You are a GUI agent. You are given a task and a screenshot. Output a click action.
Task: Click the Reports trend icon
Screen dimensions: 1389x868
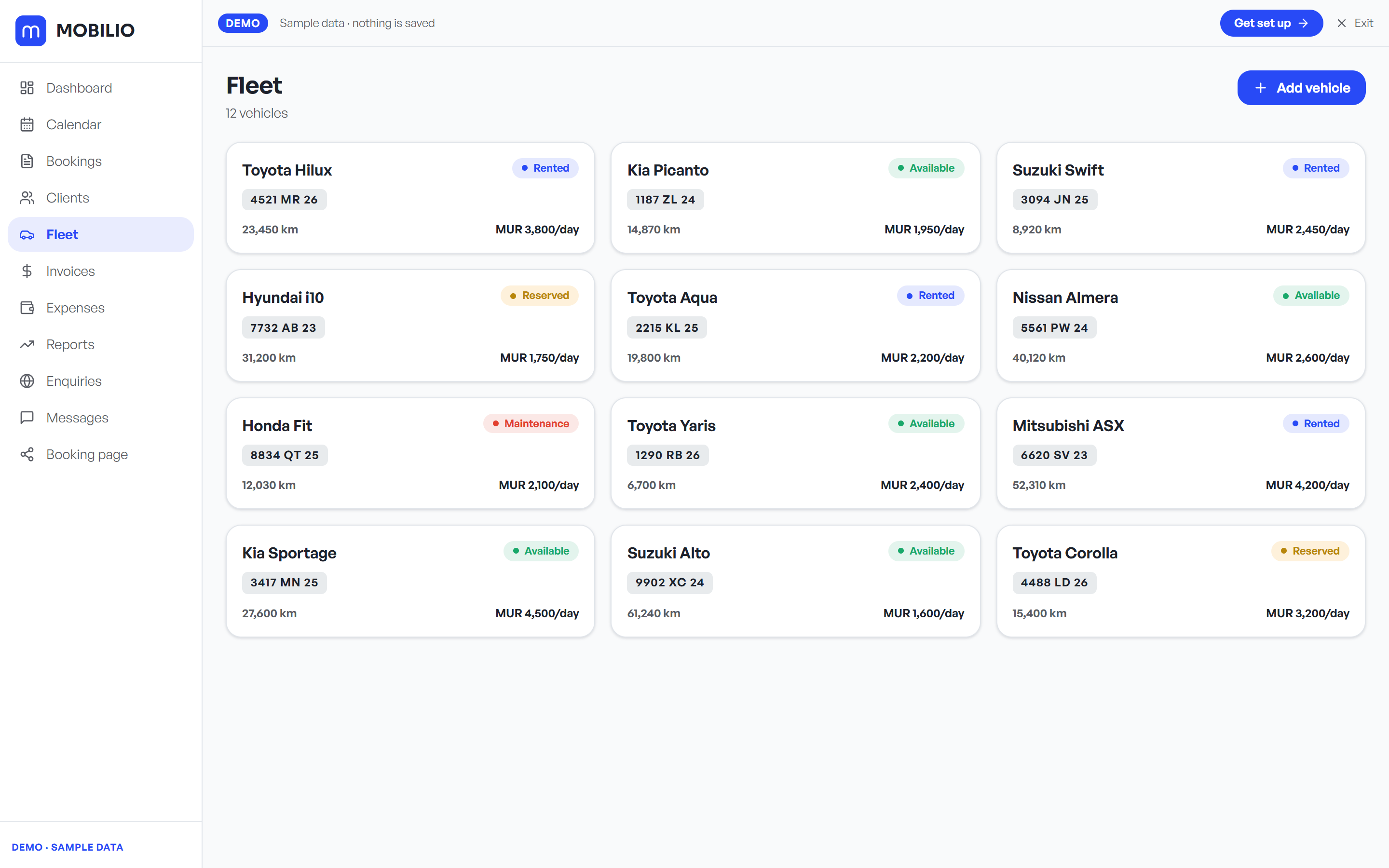point(27,344)
